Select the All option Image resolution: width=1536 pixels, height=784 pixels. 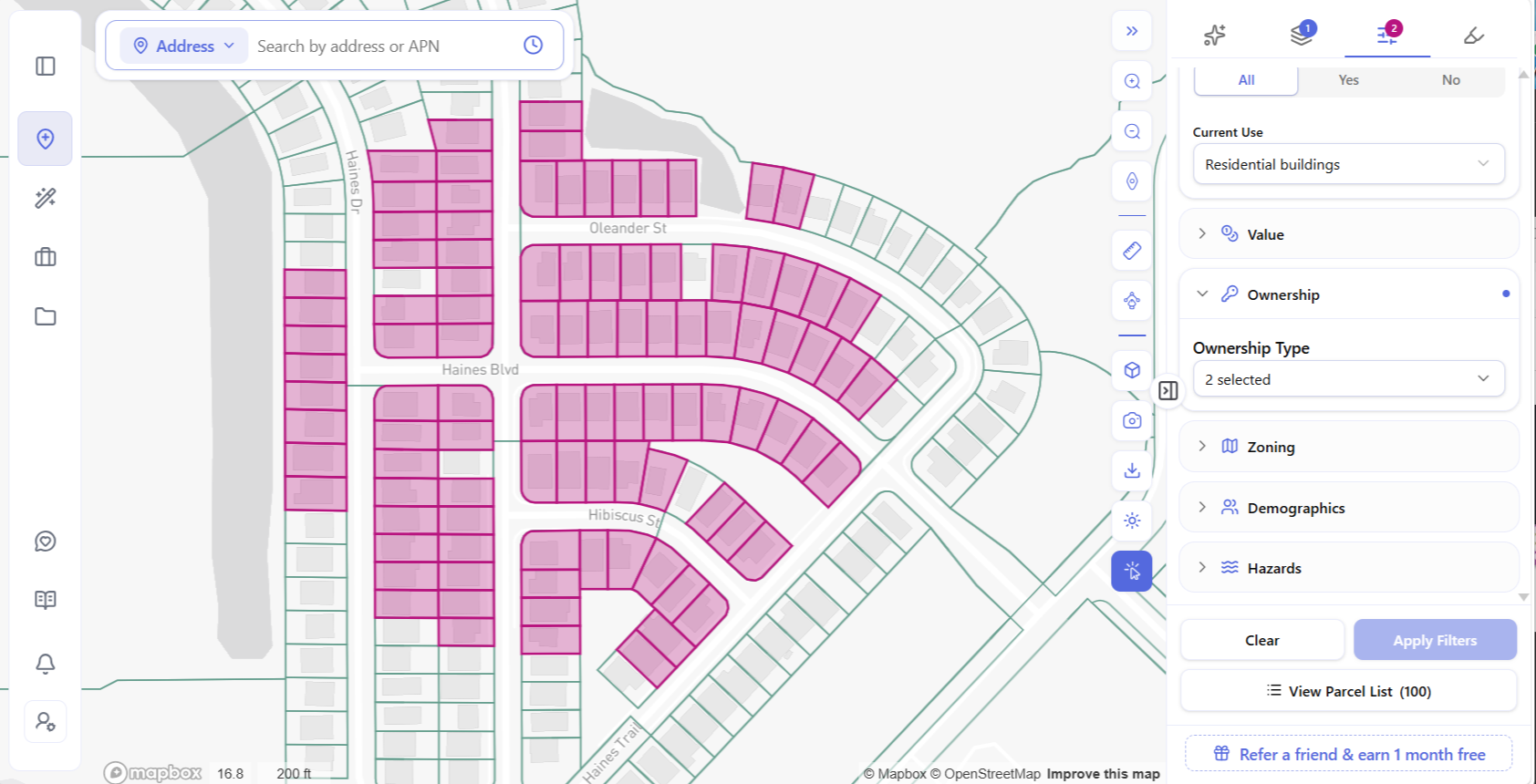tap(1246, 80)
